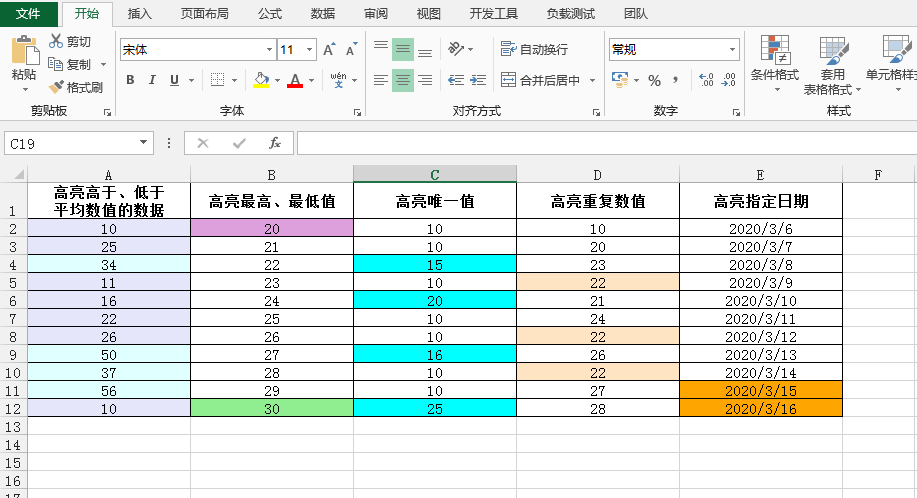917x498 pixels.
Task: Expand paste options arrow under 粘贴
Action: tap(25, 89)
